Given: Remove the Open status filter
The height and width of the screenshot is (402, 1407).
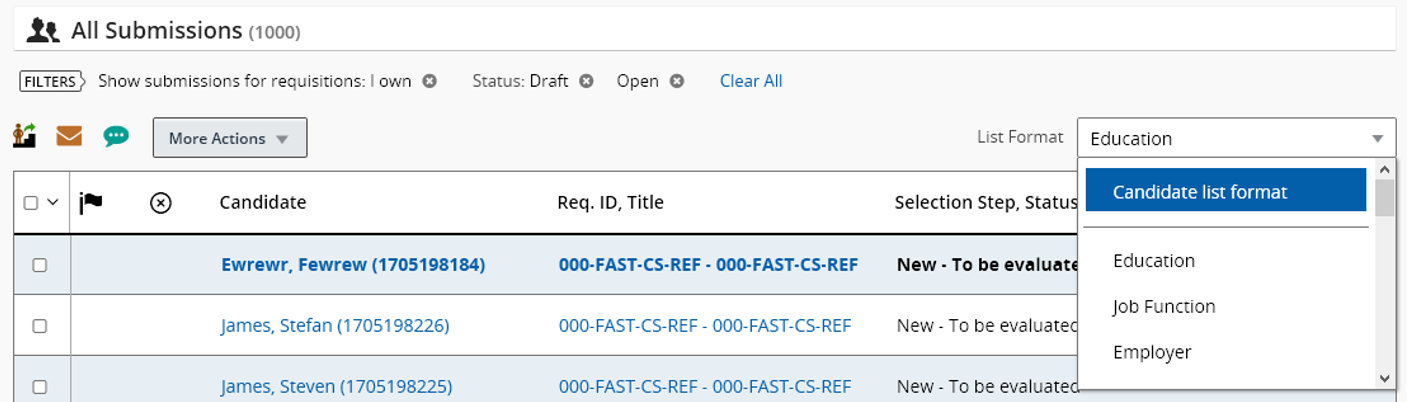Looking at the screenshot, I should [x=677, y=81].
